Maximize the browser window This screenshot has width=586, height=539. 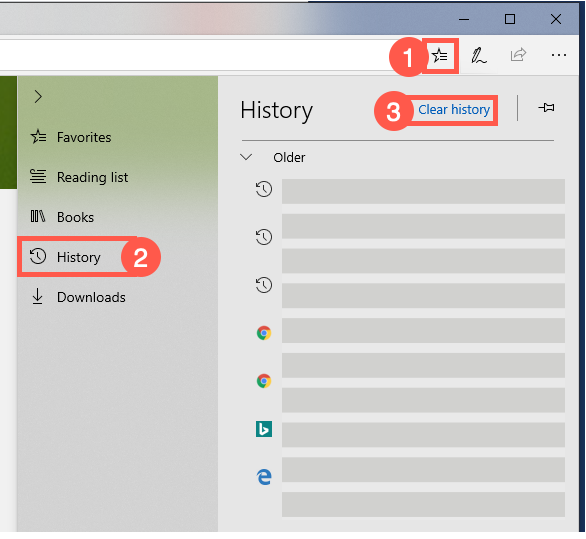[510, 19]
